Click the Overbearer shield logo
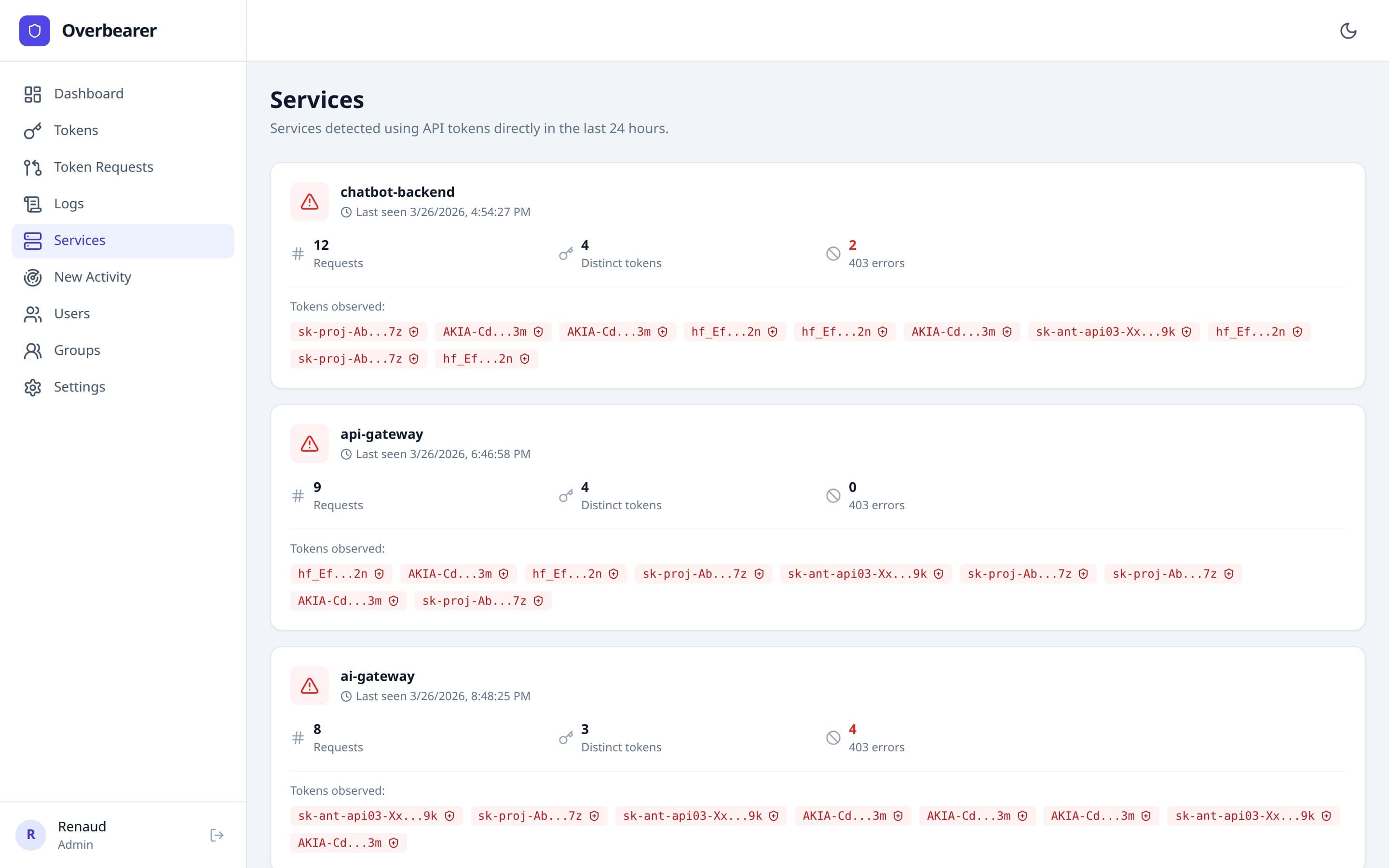1389x868 pixels. tap(35, 30)
